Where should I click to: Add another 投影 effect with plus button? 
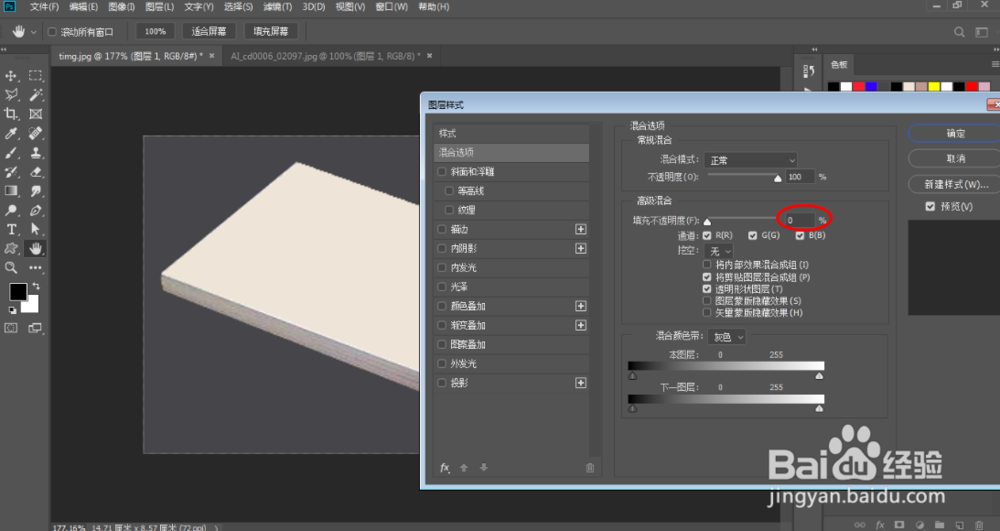tap(580, 382)
